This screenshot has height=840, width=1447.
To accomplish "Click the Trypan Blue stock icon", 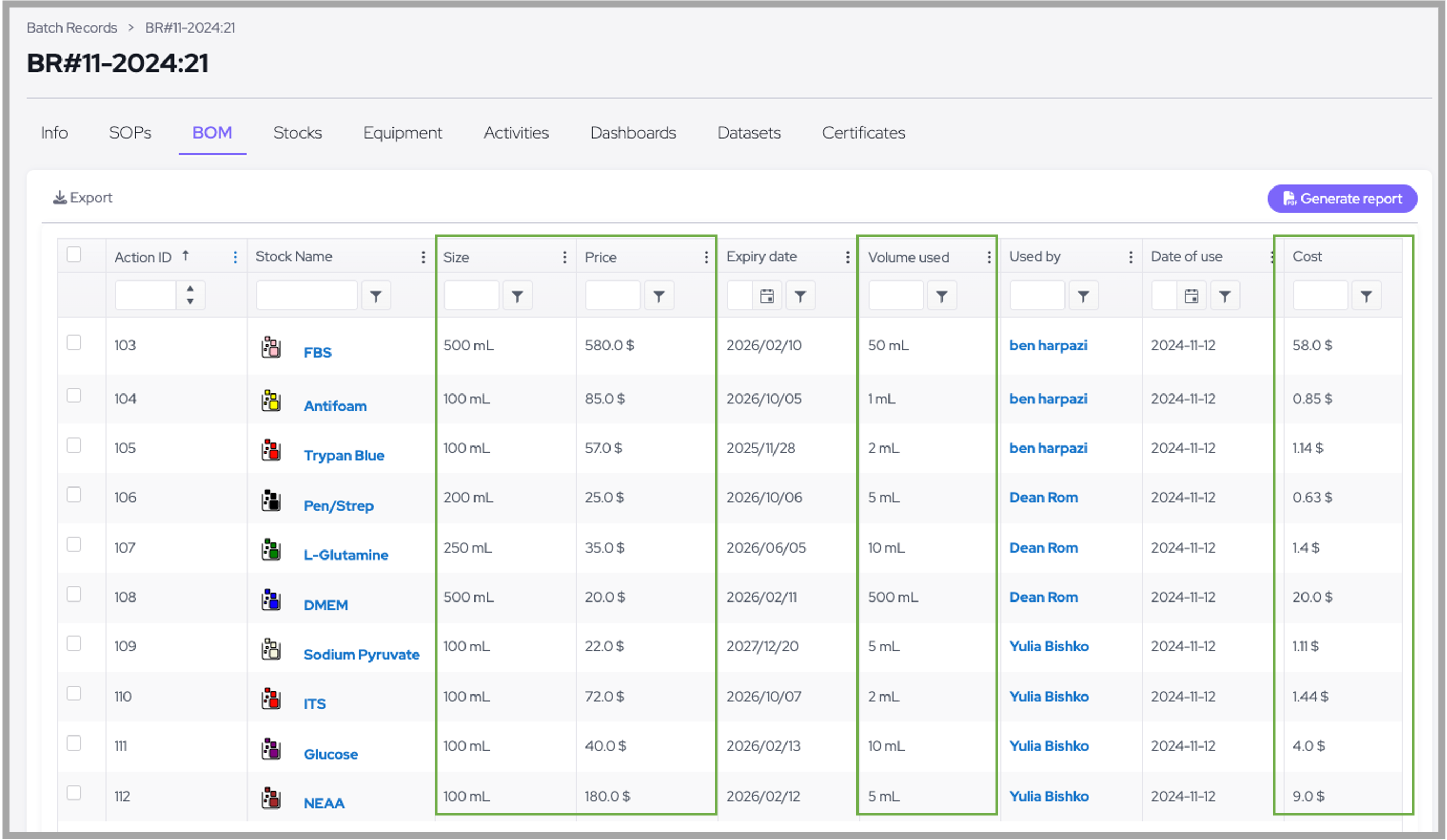I will click(271, 450).
